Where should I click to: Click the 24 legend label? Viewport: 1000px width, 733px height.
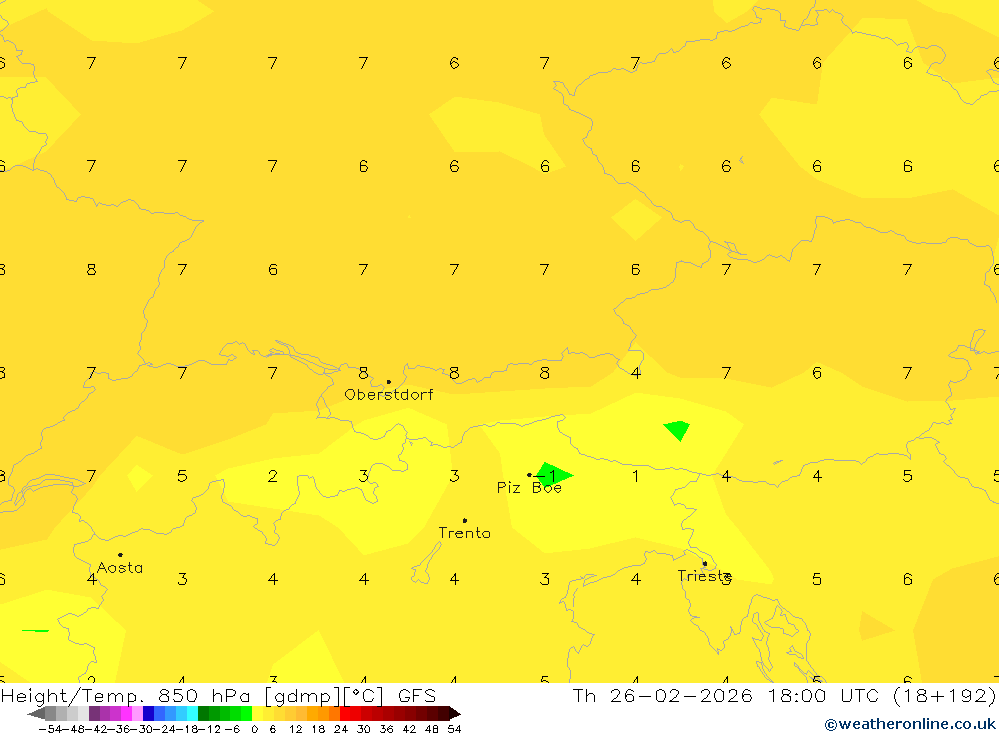[x=341, y=729]
